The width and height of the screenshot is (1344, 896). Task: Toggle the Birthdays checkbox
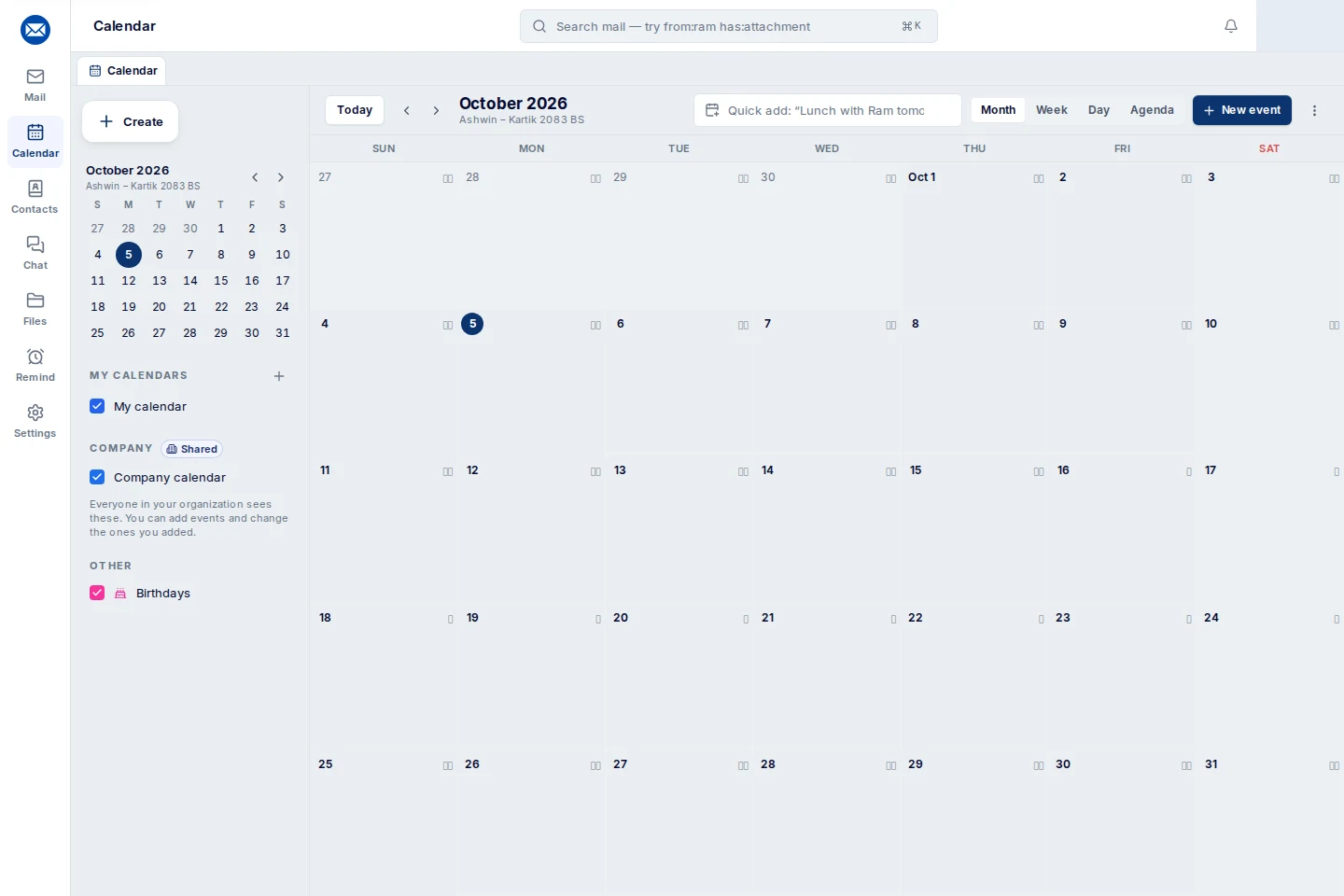tap(97, 593)
